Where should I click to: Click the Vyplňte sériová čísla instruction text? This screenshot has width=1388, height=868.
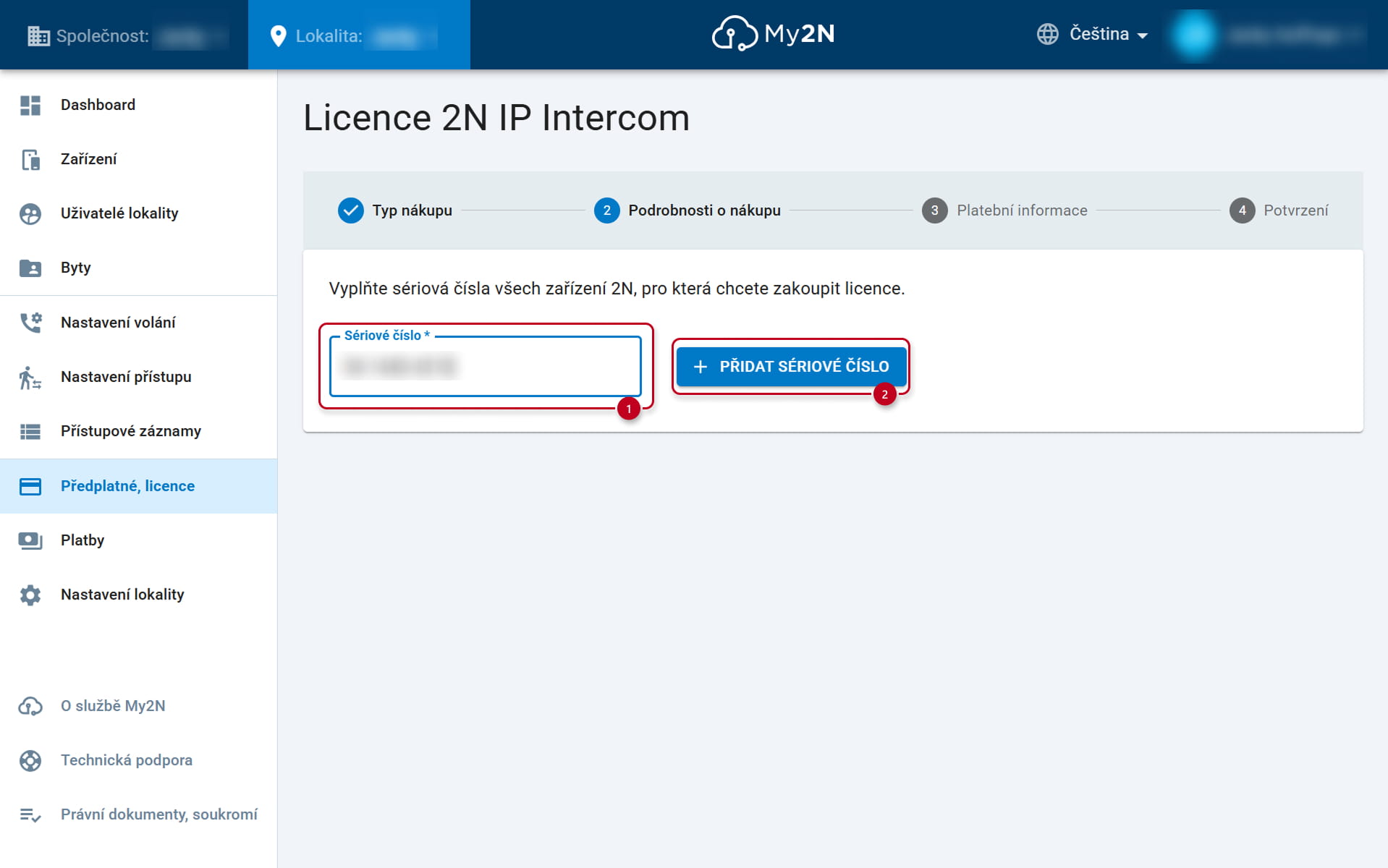617,289
